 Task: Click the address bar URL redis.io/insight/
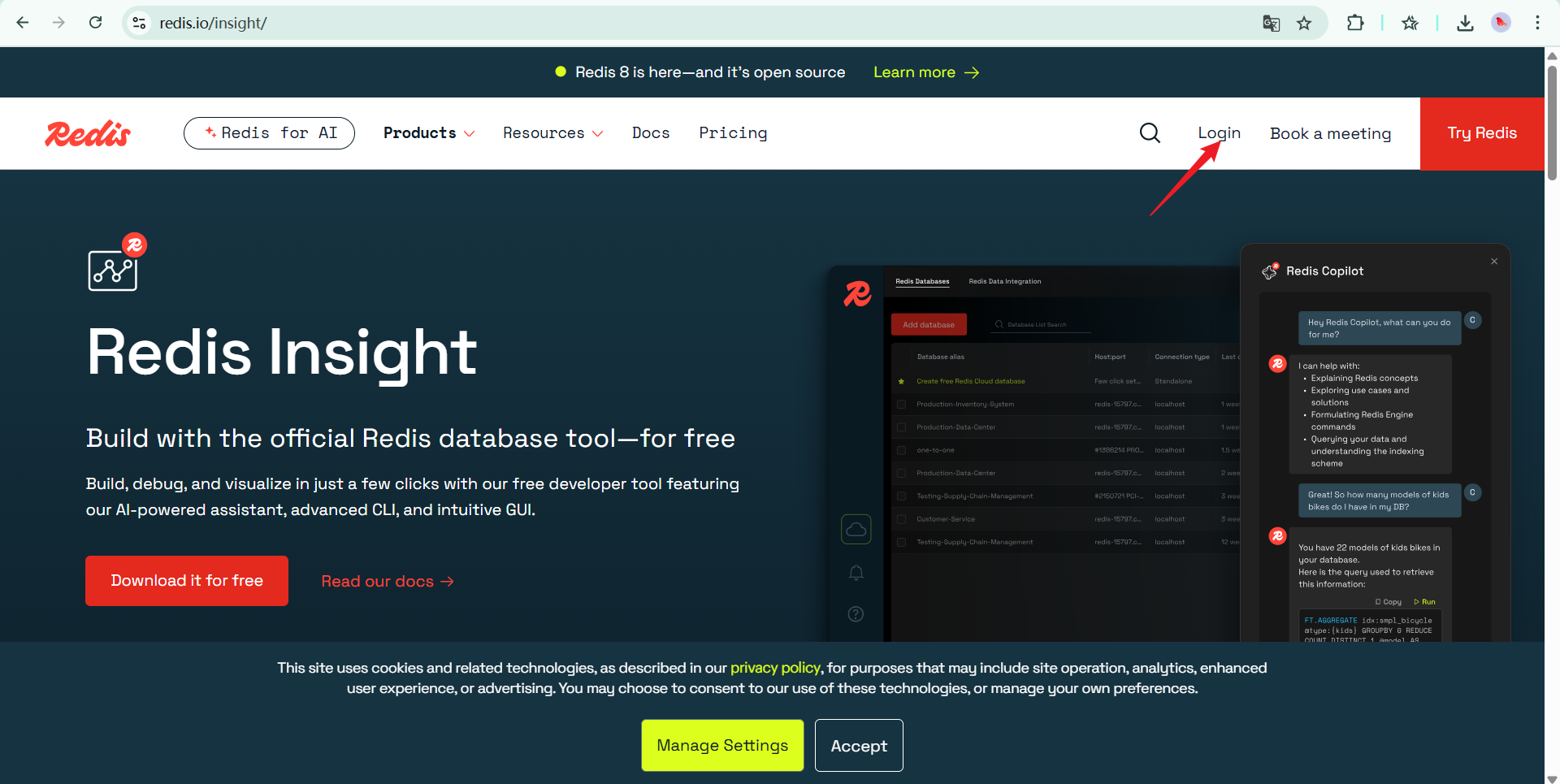(213, 23)
